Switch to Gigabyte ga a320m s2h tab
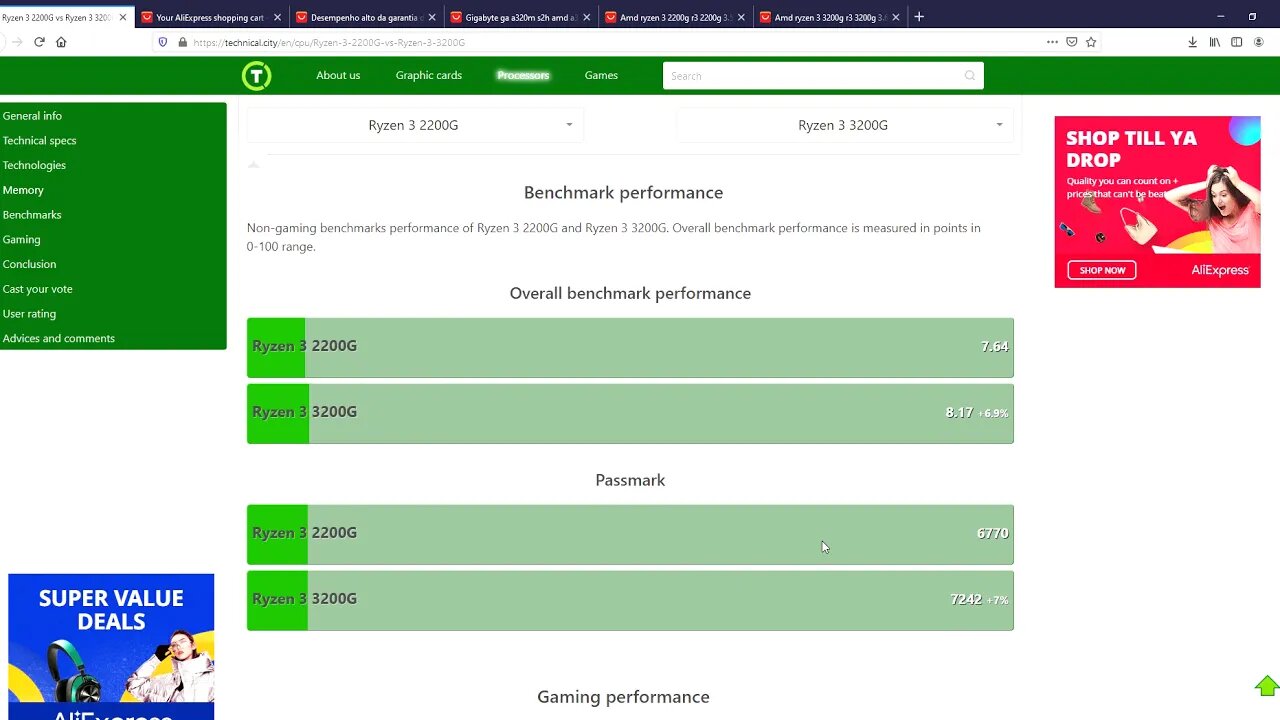 tap(520, 17)
